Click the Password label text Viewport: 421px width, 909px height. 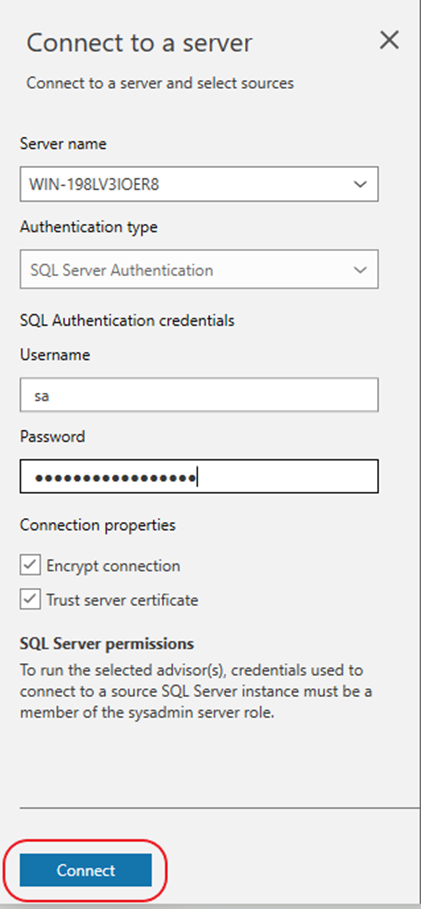click(52, 436)
